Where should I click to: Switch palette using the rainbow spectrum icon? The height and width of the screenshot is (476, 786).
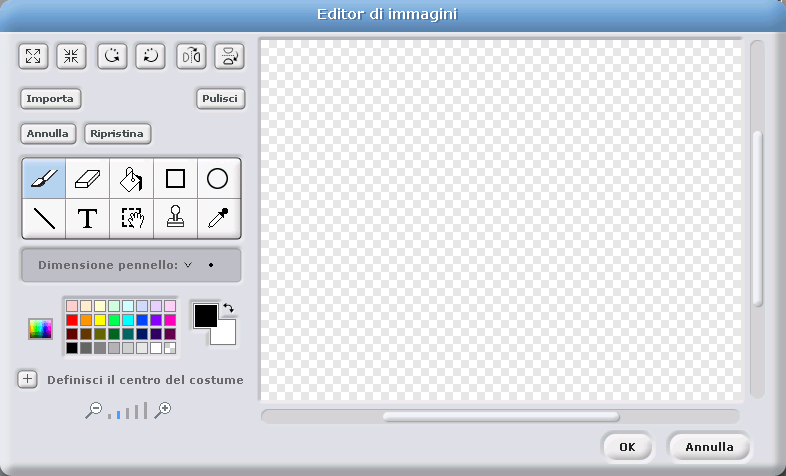coord(41,329)
